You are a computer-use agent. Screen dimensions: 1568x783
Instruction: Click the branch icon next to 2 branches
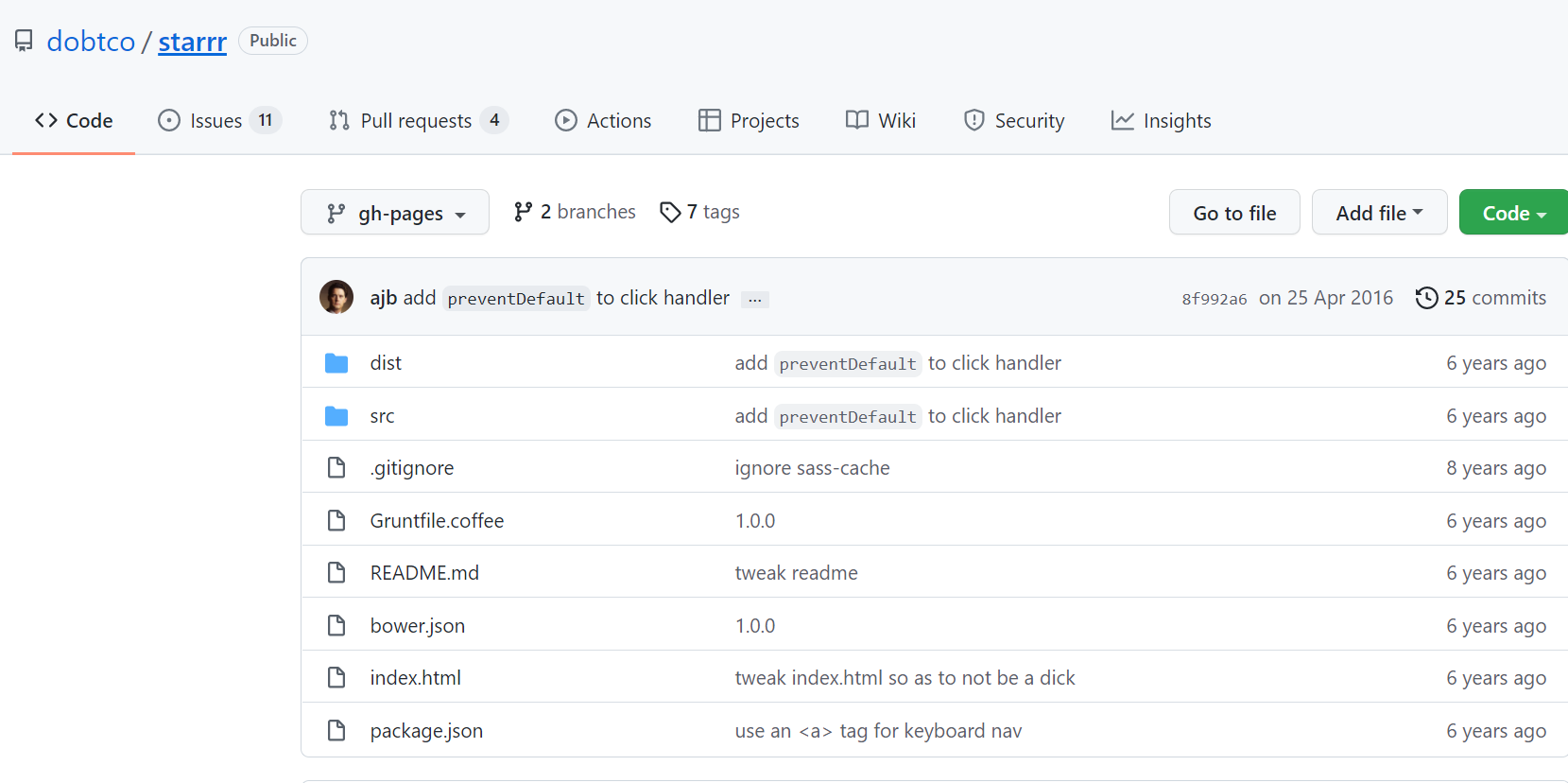[523, 212]
